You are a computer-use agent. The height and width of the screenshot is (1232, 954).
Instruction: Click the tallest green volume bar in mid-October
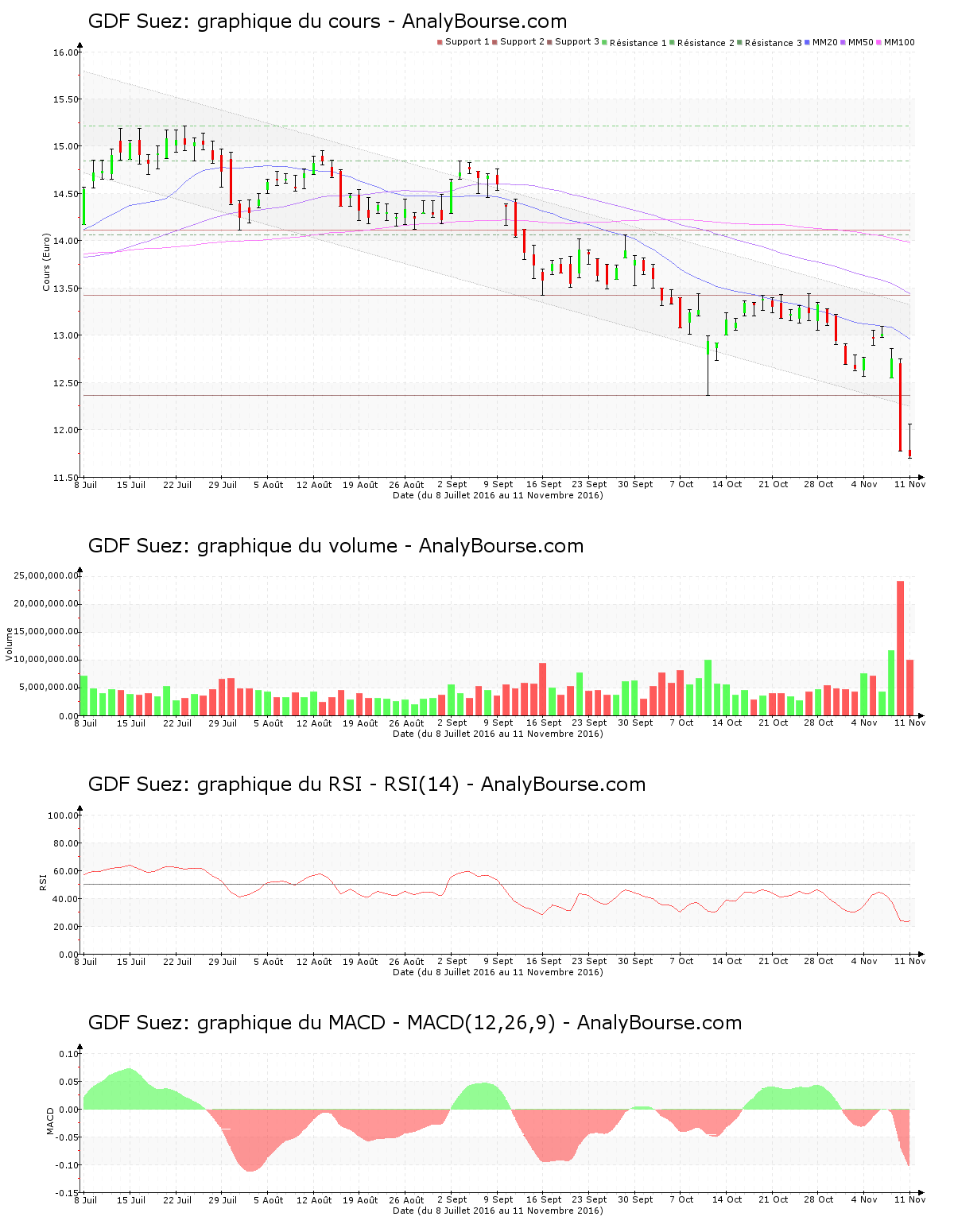click(x=708, y=688)
